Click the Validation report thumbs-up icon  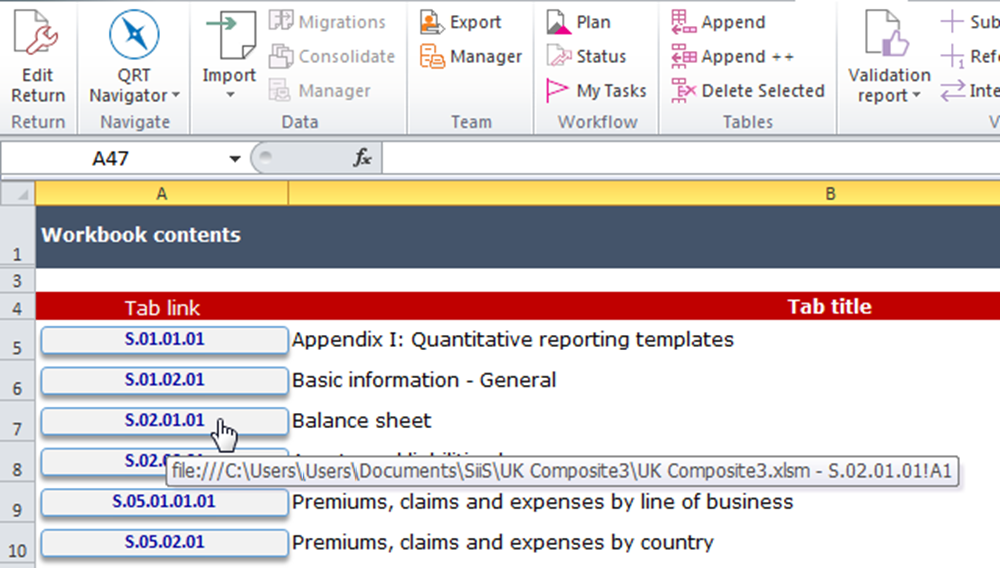pyautogui.click(x=887, y=34)
